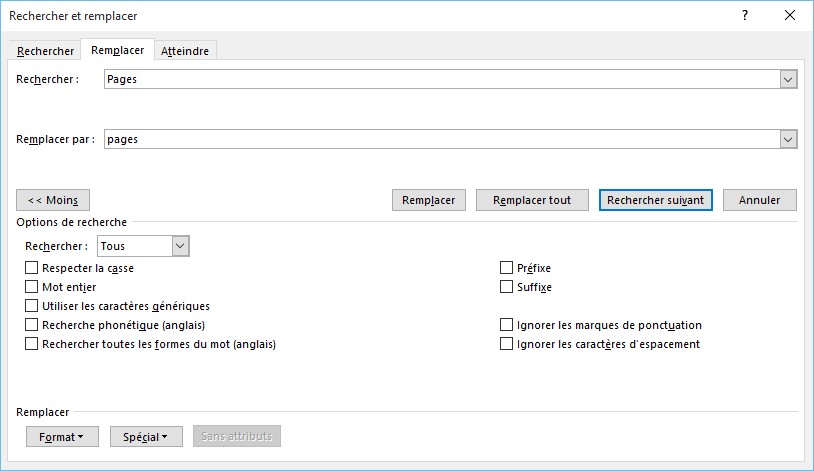This screenshot has width=814, height=471.
Task: Open the Atteindre tab
Action: click(185, 51)
